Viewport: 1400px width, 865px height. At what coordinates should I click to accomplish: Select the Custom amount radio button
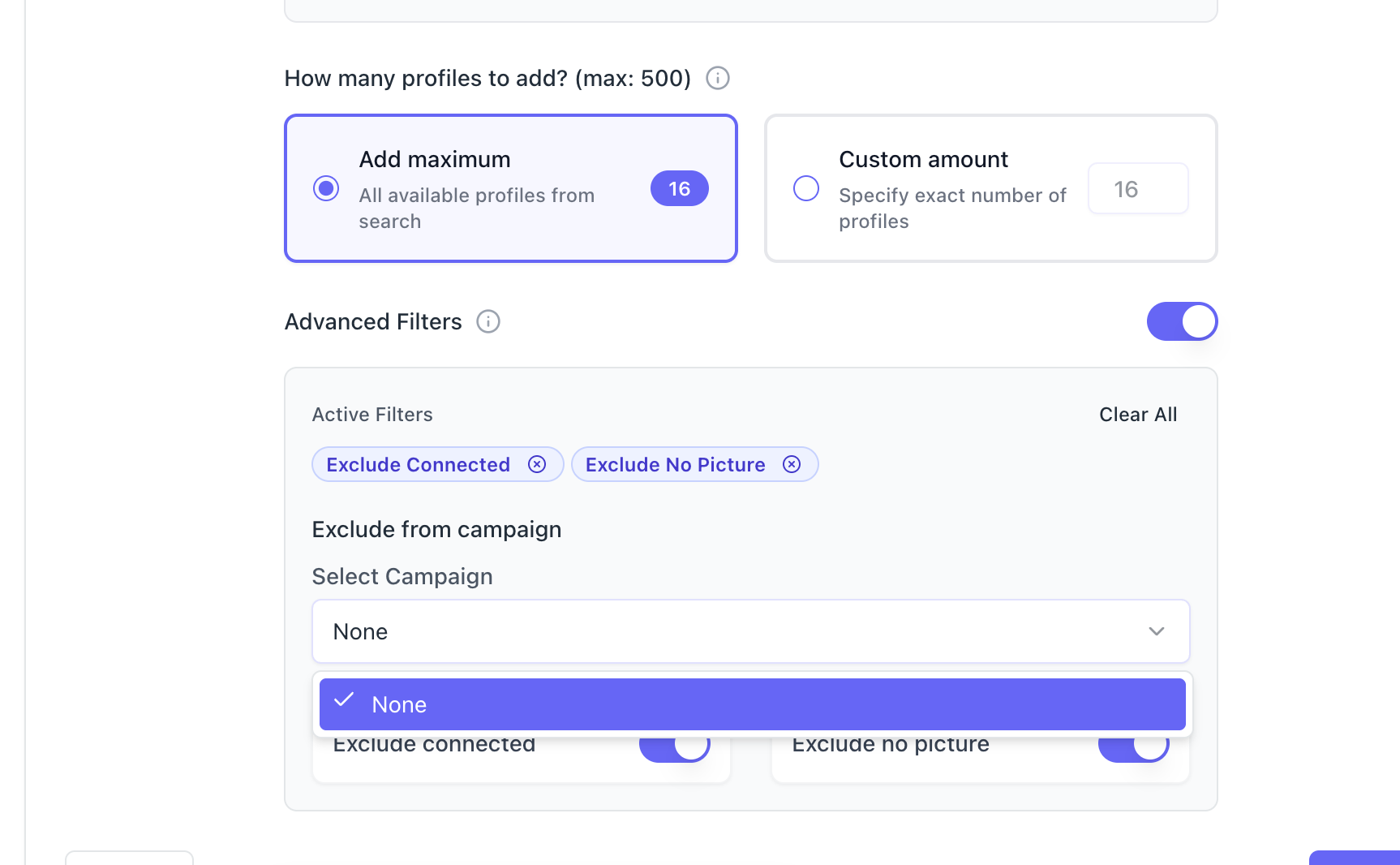[805, 188]
